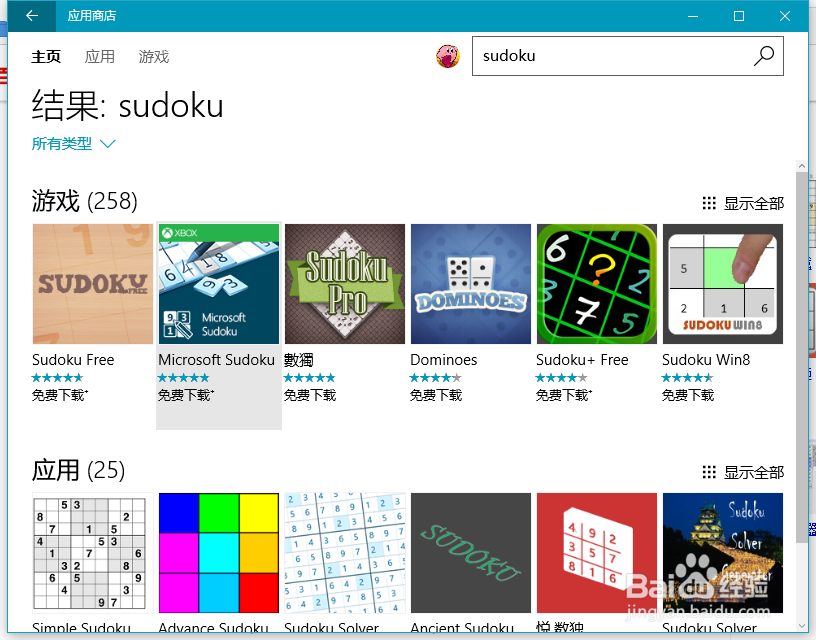Click the Sudoku+ Free title
Viewport: 816px width, 640px height.
[x=582, y=360]
